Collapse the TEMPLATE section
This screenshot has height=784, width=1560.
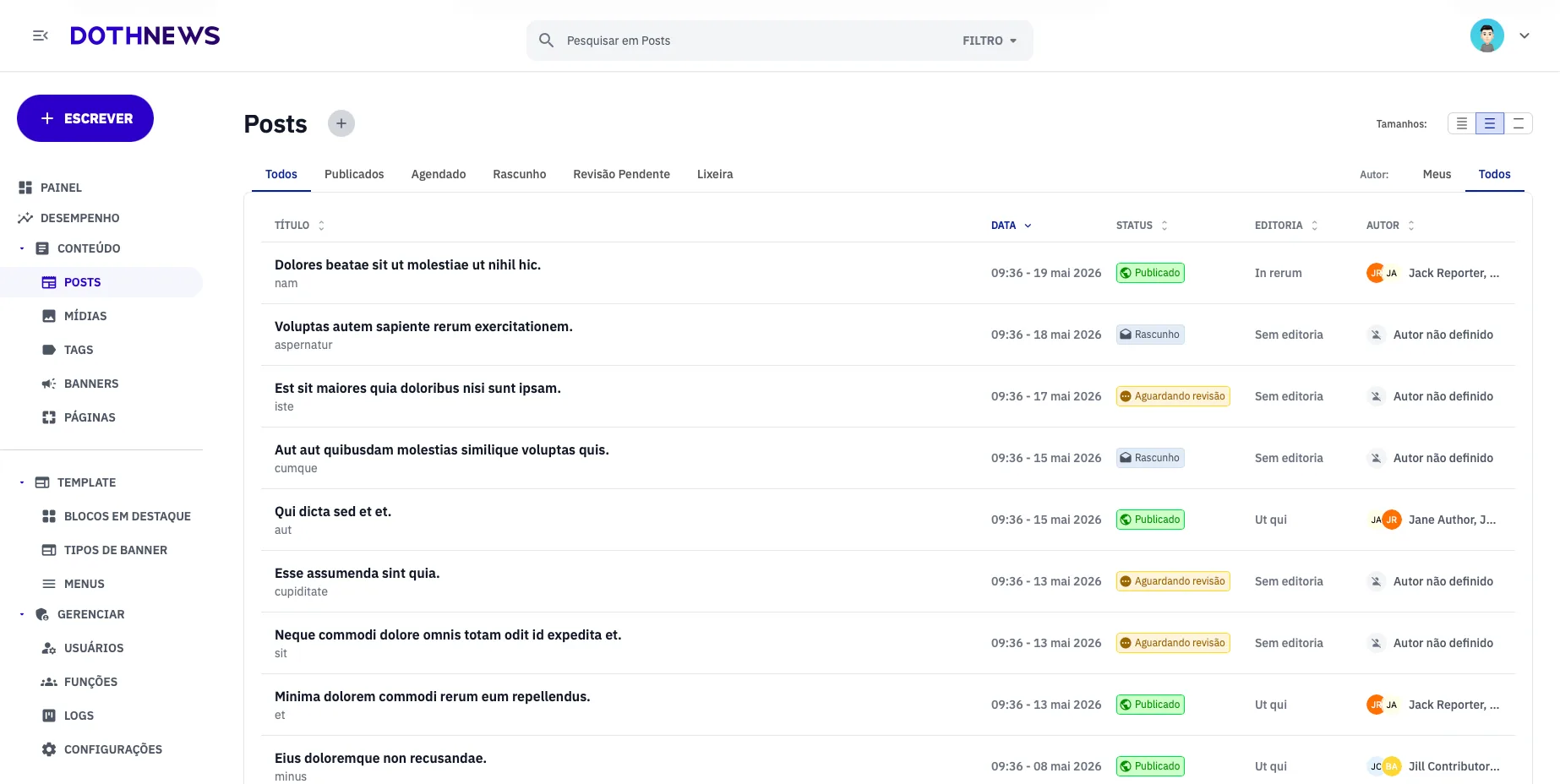click(22, 482)
